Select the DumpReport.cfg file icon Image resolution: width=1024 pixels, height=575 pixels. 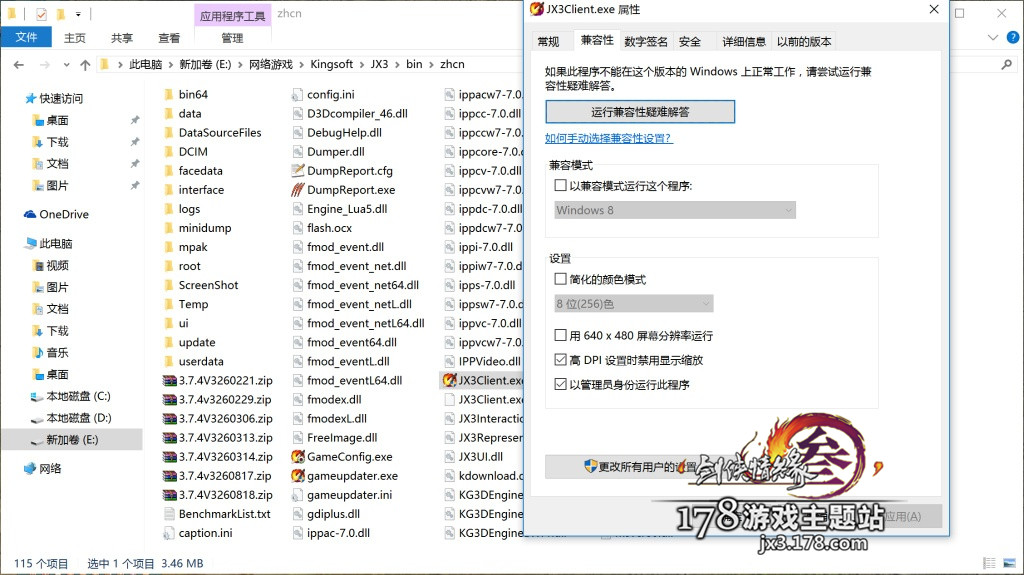point(298,171)
